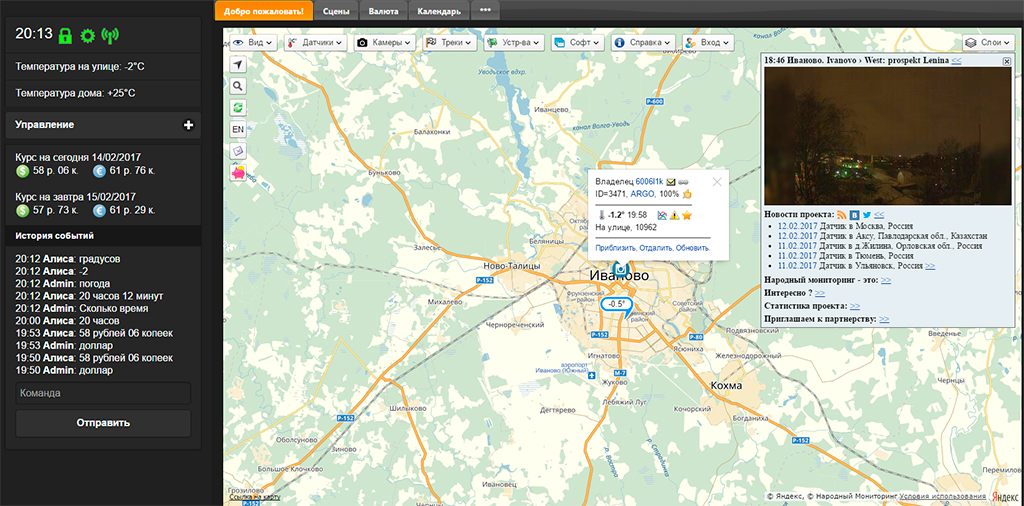
Task: Click the Ivanovo webcam image
Action: point(888,135)
